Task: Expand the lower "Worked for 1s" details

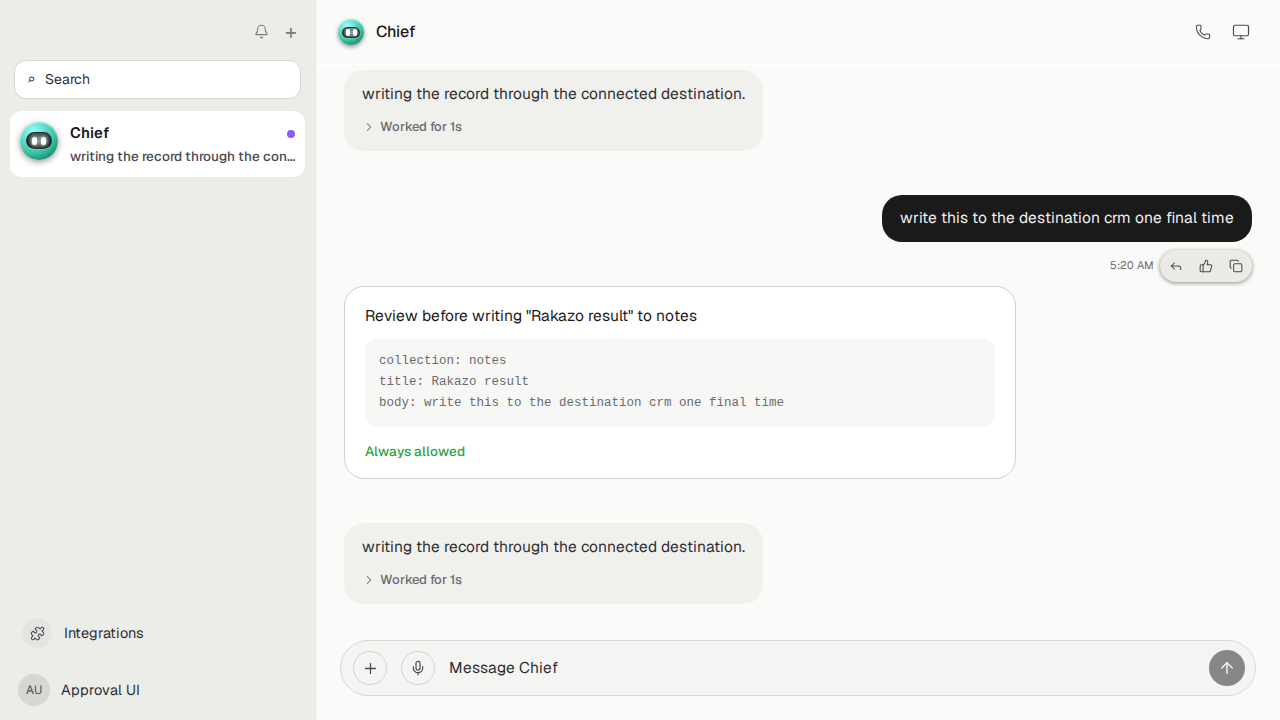Action: (413, 580)
